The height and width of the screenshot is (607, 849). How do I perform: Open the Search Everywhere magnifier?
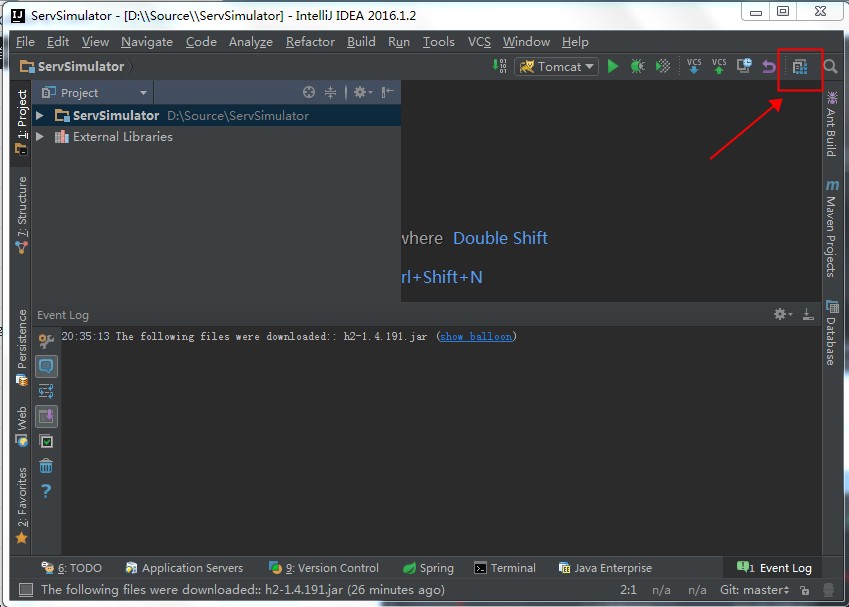point(830,67)
